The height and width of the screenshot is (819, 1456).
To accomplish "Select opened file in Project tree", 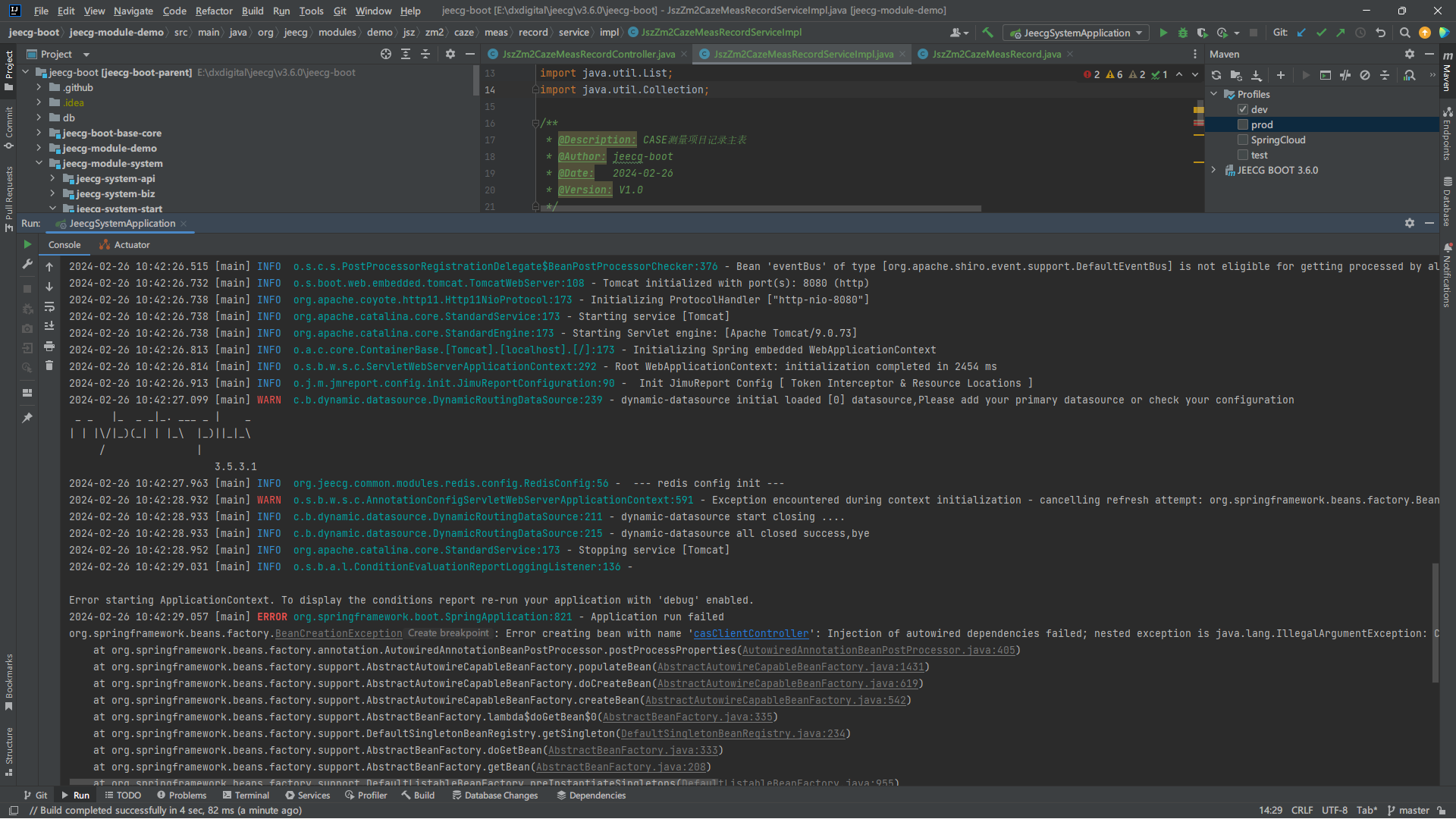I will coord(386,54).
